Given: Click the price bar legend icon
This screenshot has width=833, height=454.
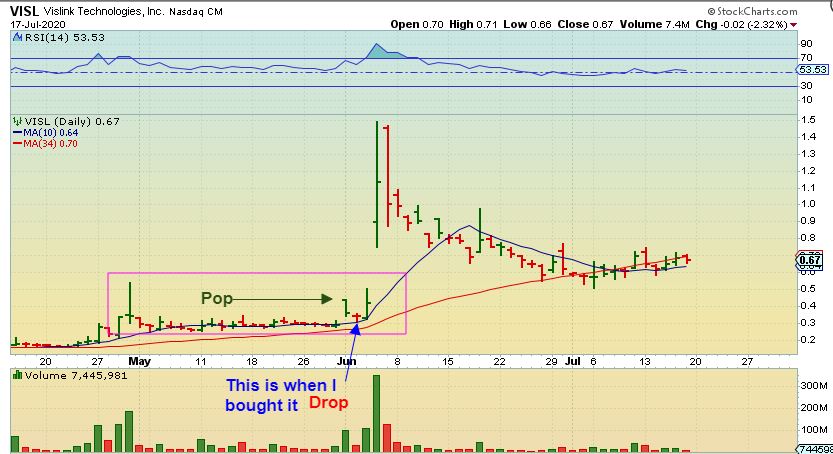Looking at the screenshot, I should pos(18,122).
